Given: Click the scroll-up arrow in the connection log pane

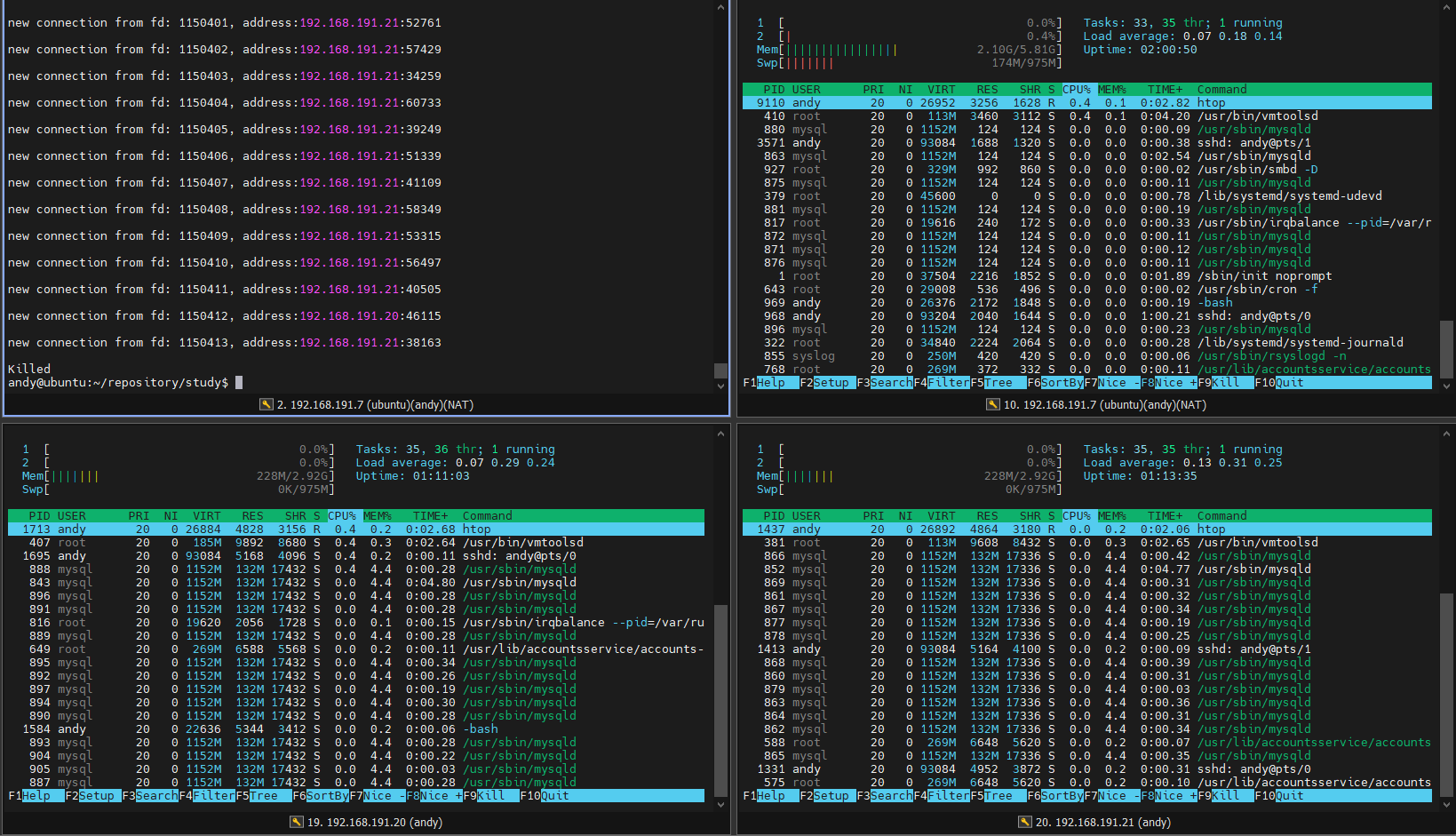Looking at the screenshot, I should 720,7.
